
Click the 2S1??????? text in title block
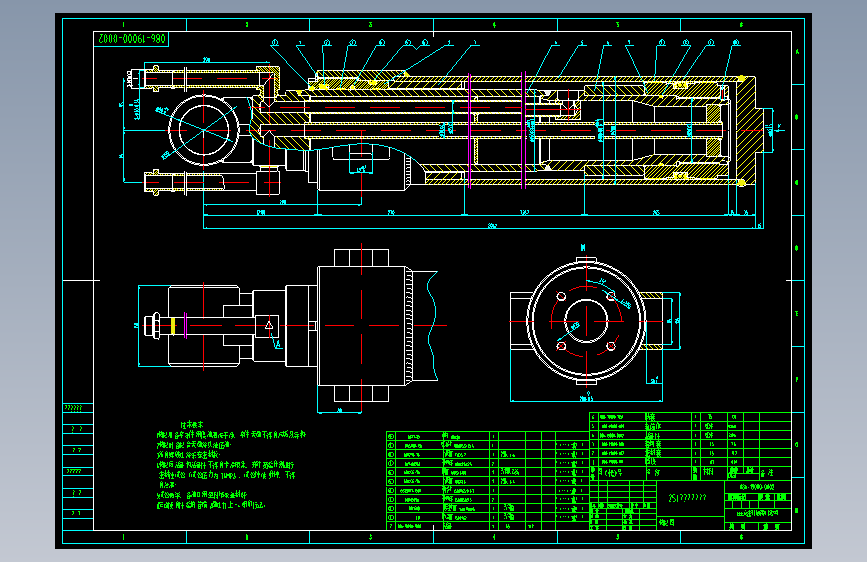click(x=687, y=497)
